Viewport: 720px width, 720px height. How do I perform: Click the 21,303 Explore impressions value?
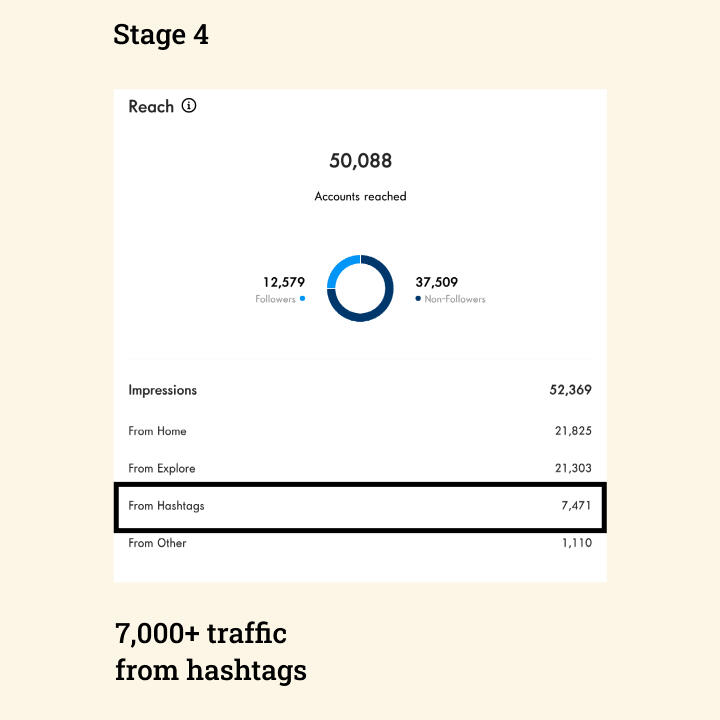pos(571,468)
